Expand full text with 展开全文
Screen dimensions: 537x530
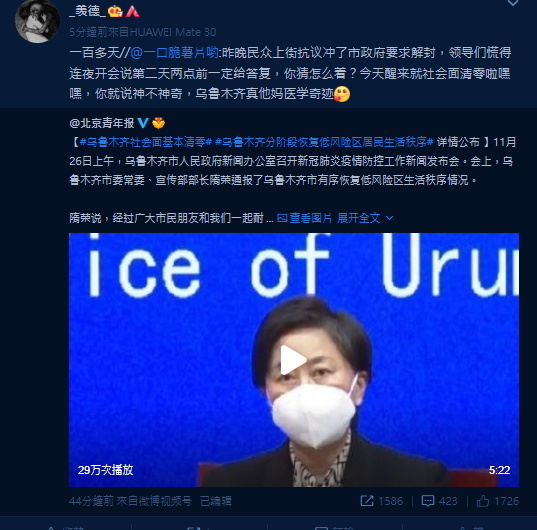point(359,218)
